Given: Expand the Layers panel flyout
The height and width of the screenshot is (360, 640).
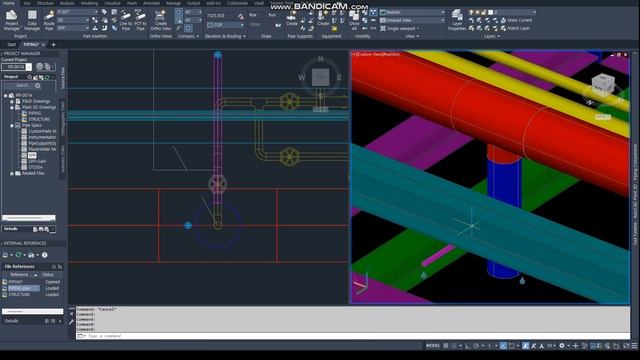Looking at the screenshot, I should pyautogui.click(x=492, y=36).
